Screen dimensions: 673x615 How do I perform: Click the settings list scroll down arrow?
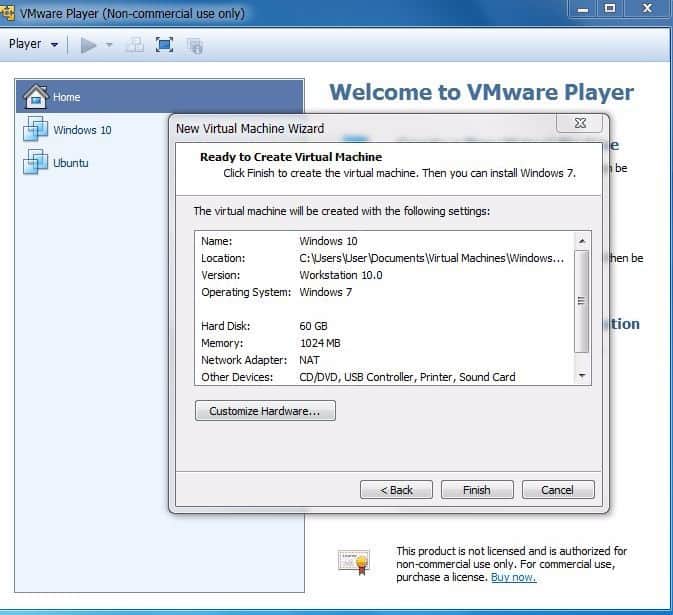click(582, 376)
